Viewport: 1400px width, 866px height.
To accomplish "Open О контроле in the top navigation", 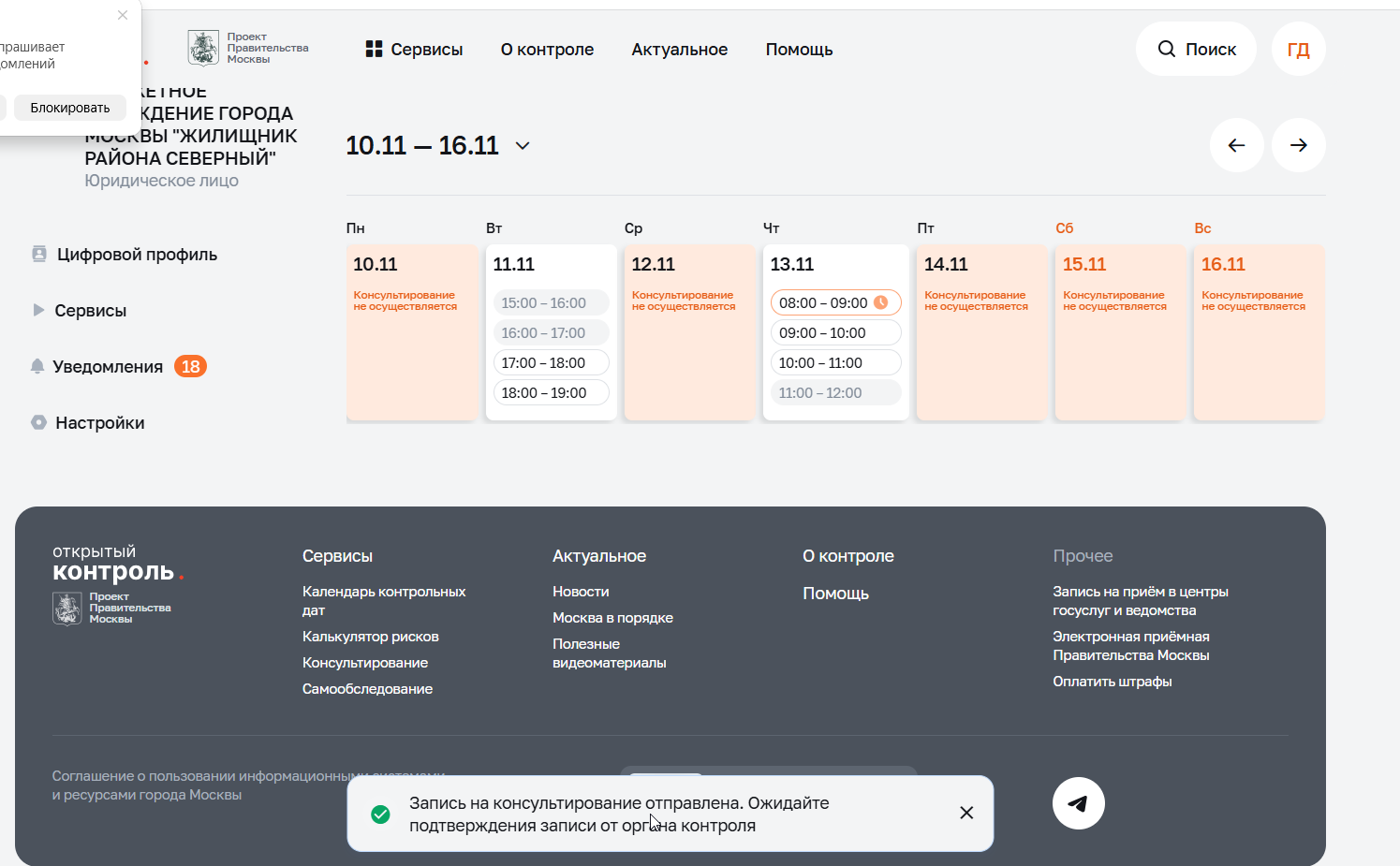I will (547, 49).
